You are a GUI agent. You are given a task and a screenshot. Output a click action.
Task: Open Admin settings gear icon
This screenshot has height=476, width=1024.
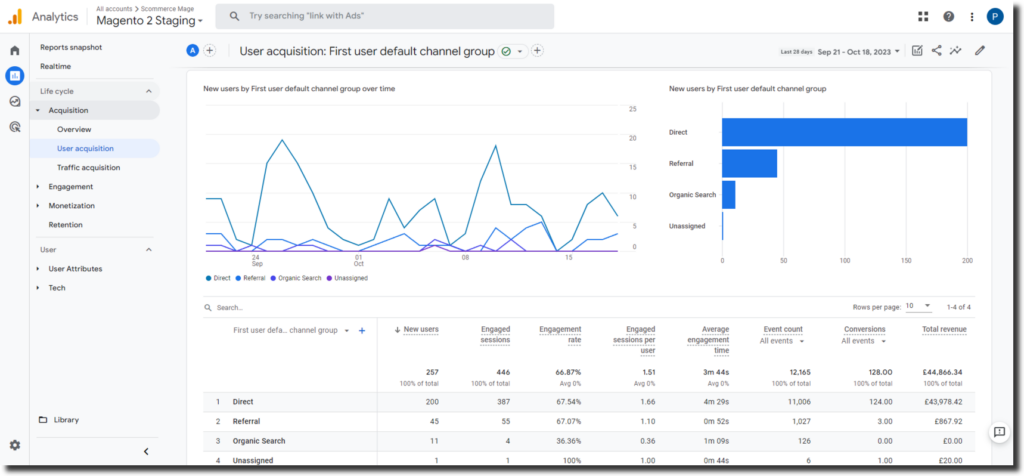(14, 445)
